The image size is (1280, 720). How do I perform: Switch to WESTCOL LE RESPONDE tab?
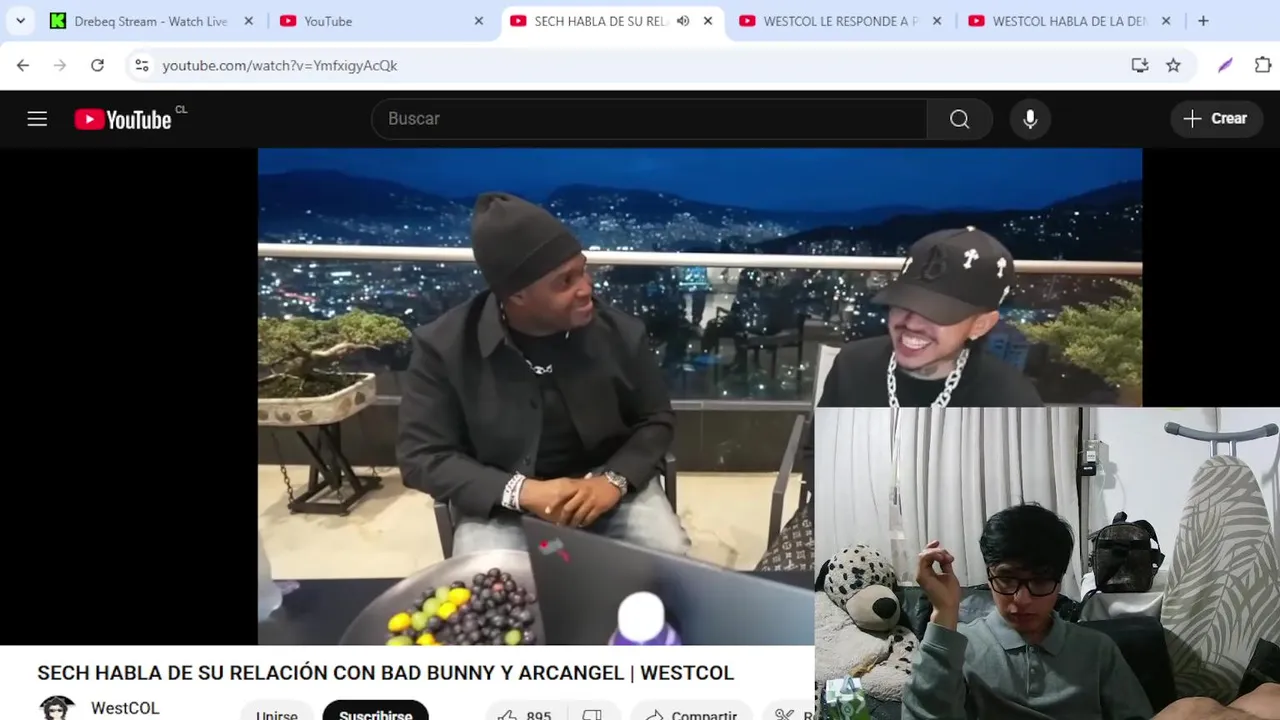(829, 21)
